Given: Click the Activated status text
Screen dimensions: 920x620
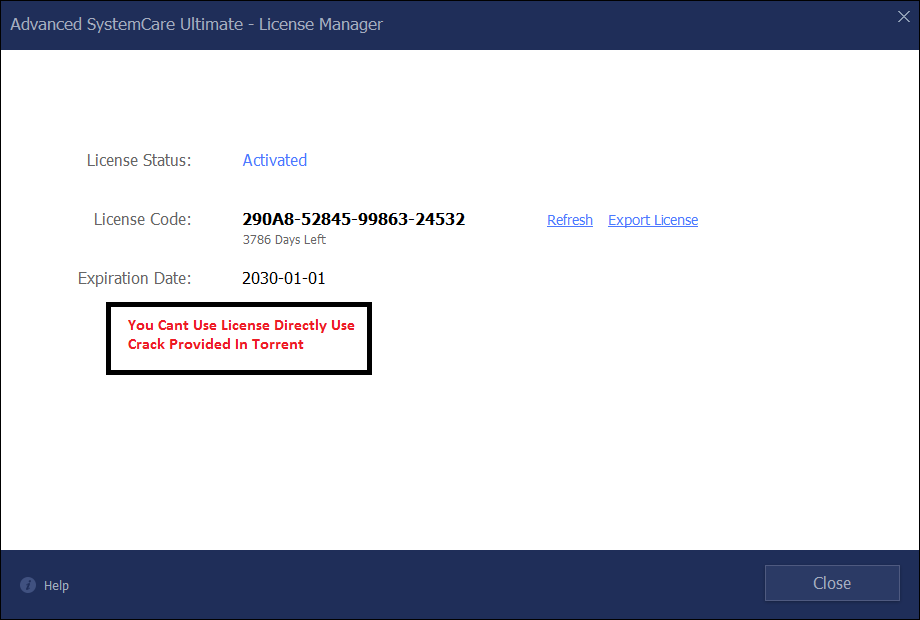Looking at the screenshot, I should tap(275, 160).
